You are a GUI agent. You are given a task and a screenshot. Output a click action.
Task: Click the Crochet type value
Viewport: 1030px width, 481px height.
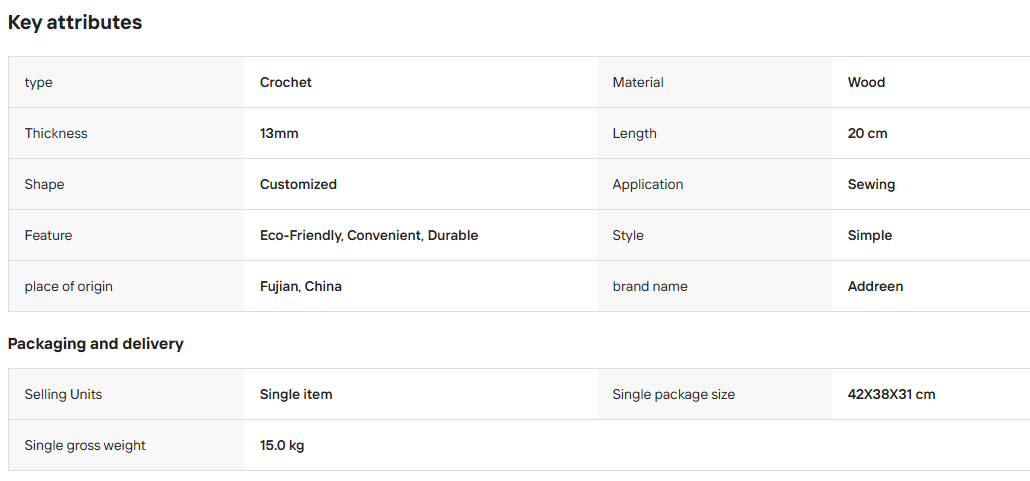click(x=286, y=82)
